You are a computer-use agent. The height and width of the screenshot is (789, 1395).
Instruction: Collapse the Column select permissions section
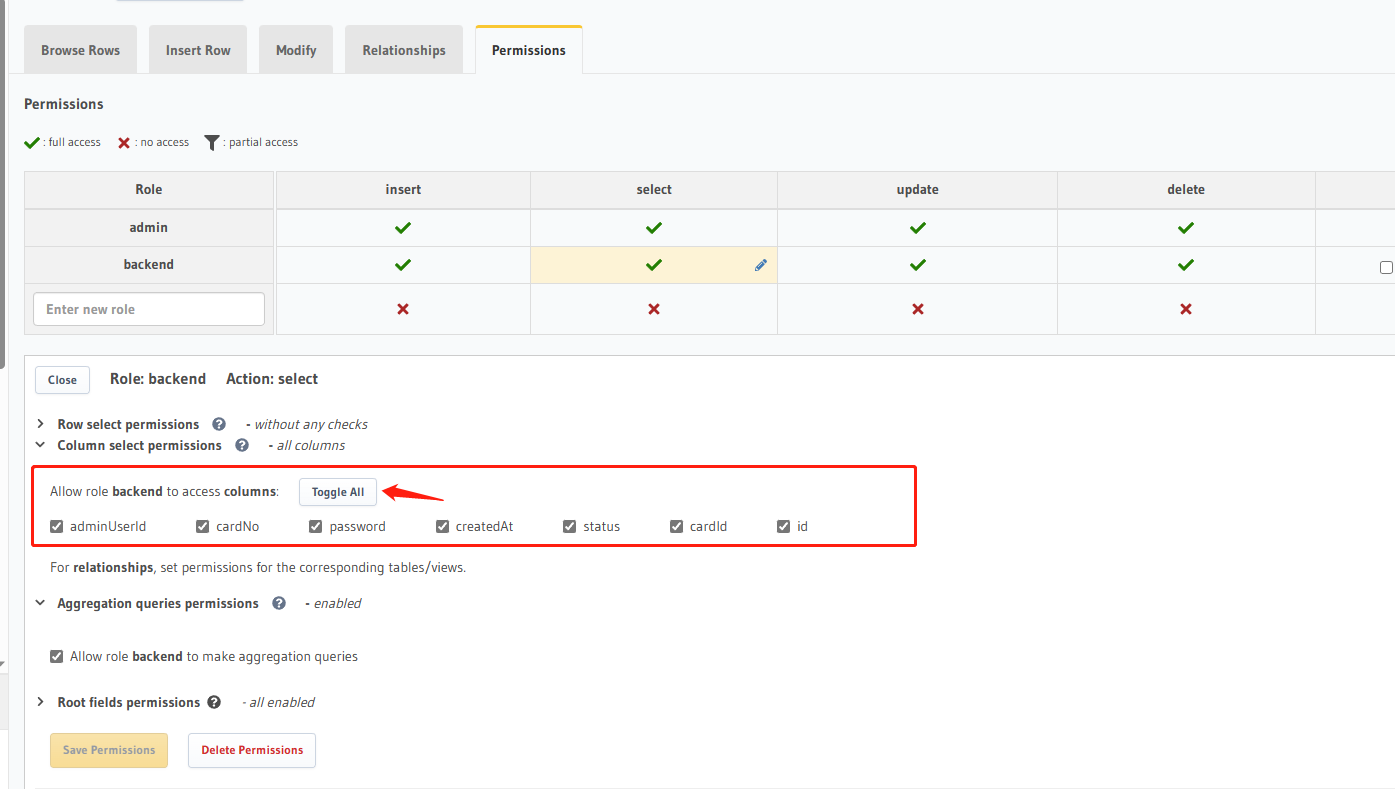(39, 444)
